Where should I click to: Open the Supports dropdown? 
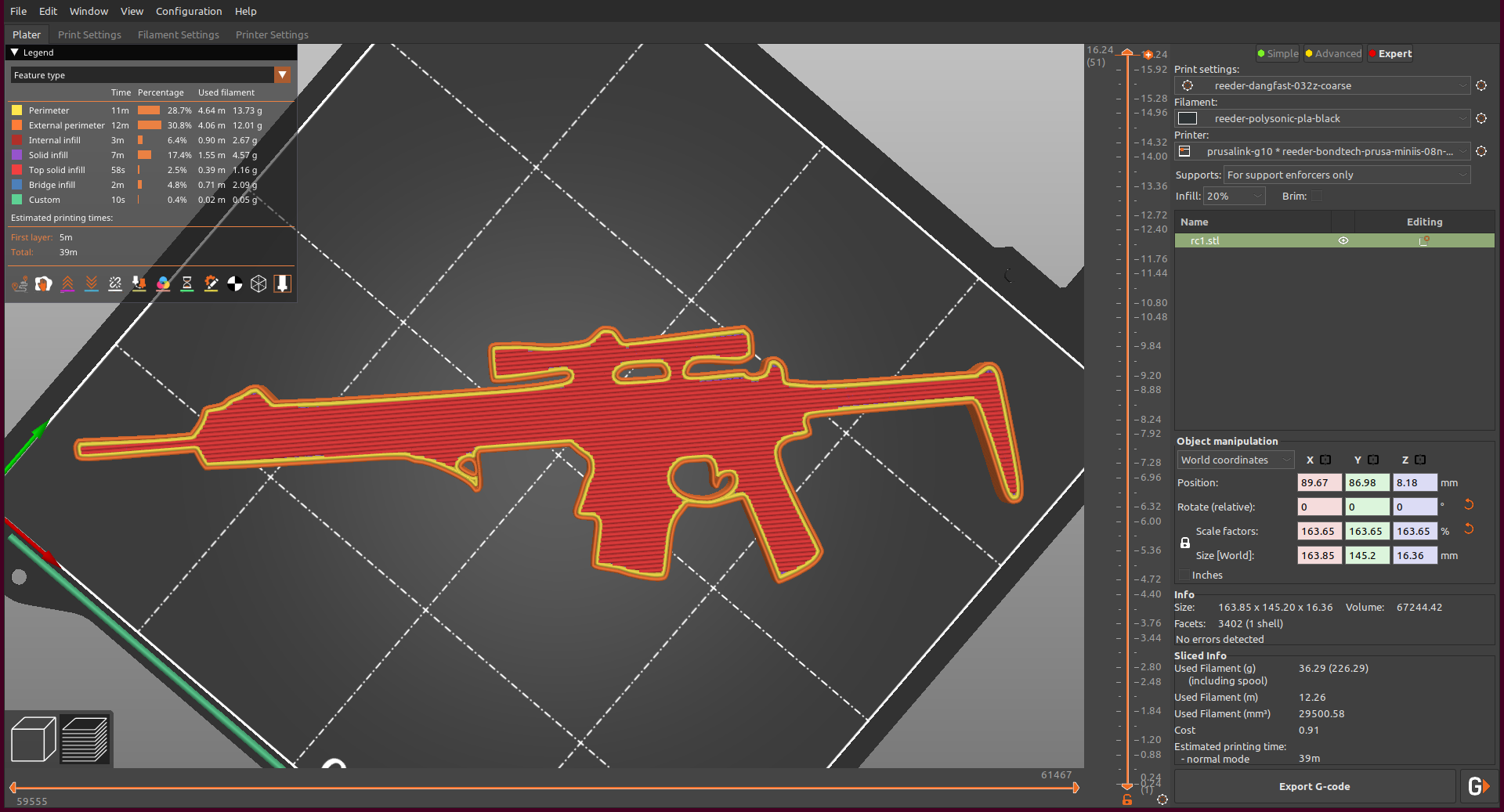coord(1346,175)
